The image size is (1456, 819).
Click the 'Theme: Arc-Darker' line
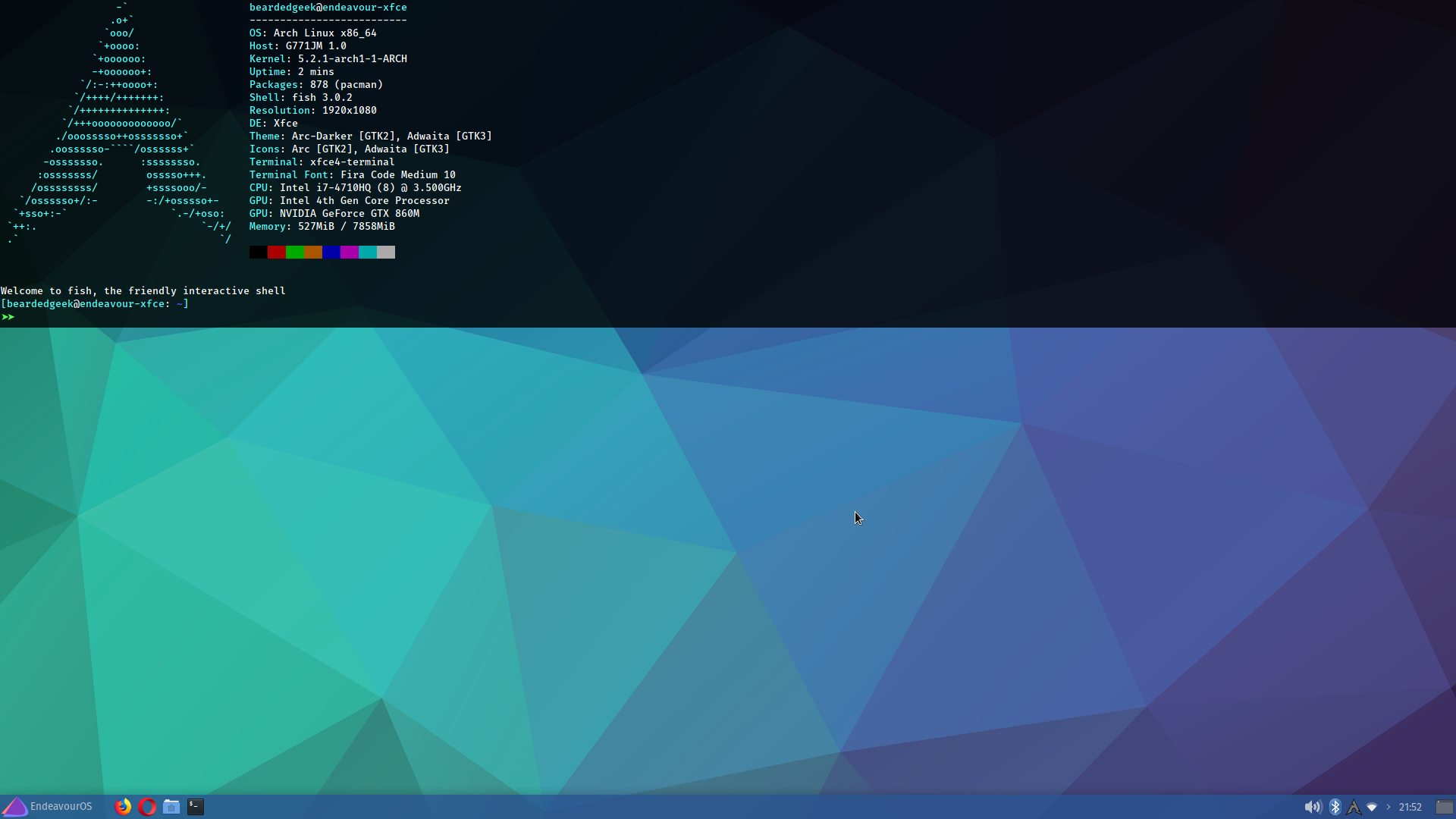[371, 136]
